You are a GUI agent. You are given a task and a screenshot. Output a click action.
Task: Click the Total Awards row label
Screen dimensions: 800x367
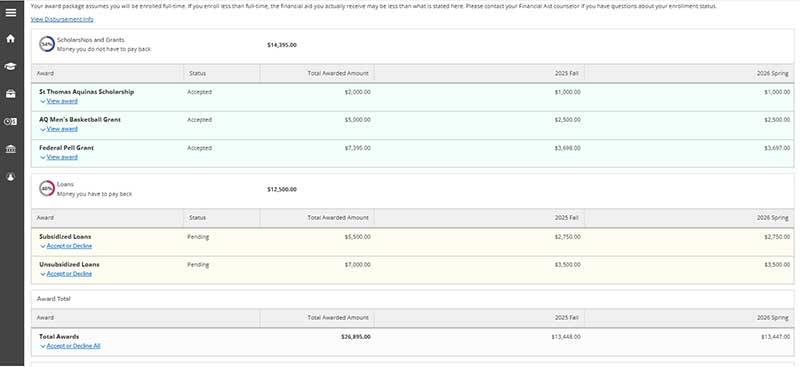(x=59, y=337)
